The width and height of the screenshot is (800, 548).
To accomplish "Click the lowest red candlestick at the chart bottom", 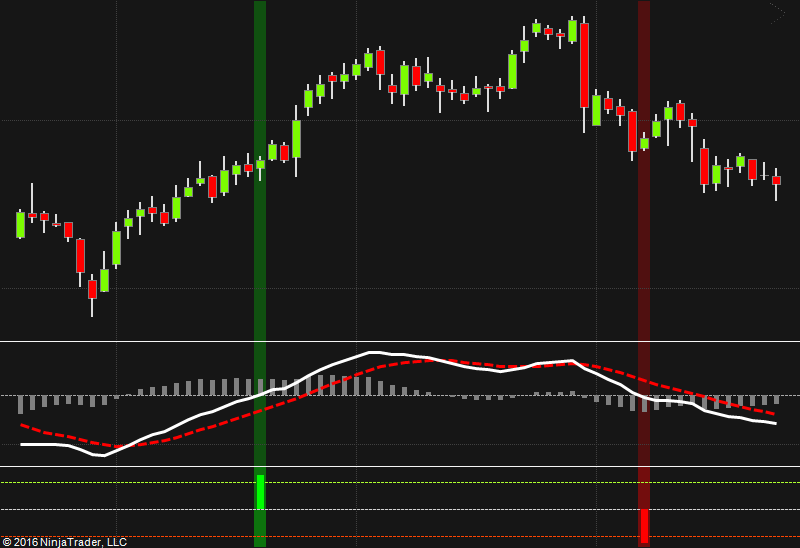I will coord(92,289).
